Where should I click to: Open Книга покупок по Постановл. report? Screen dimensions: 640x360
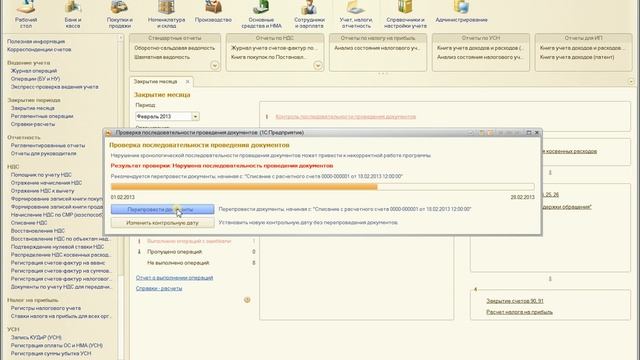pyautogui.click(x=269, y=57)
